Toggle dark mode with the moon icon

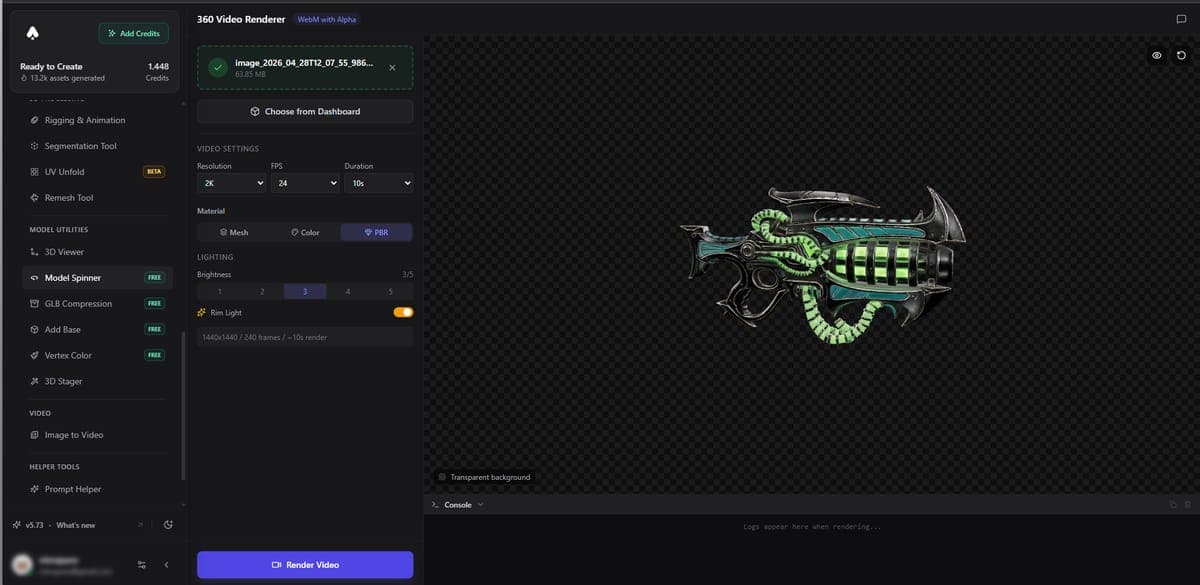[x=168, y=525]
